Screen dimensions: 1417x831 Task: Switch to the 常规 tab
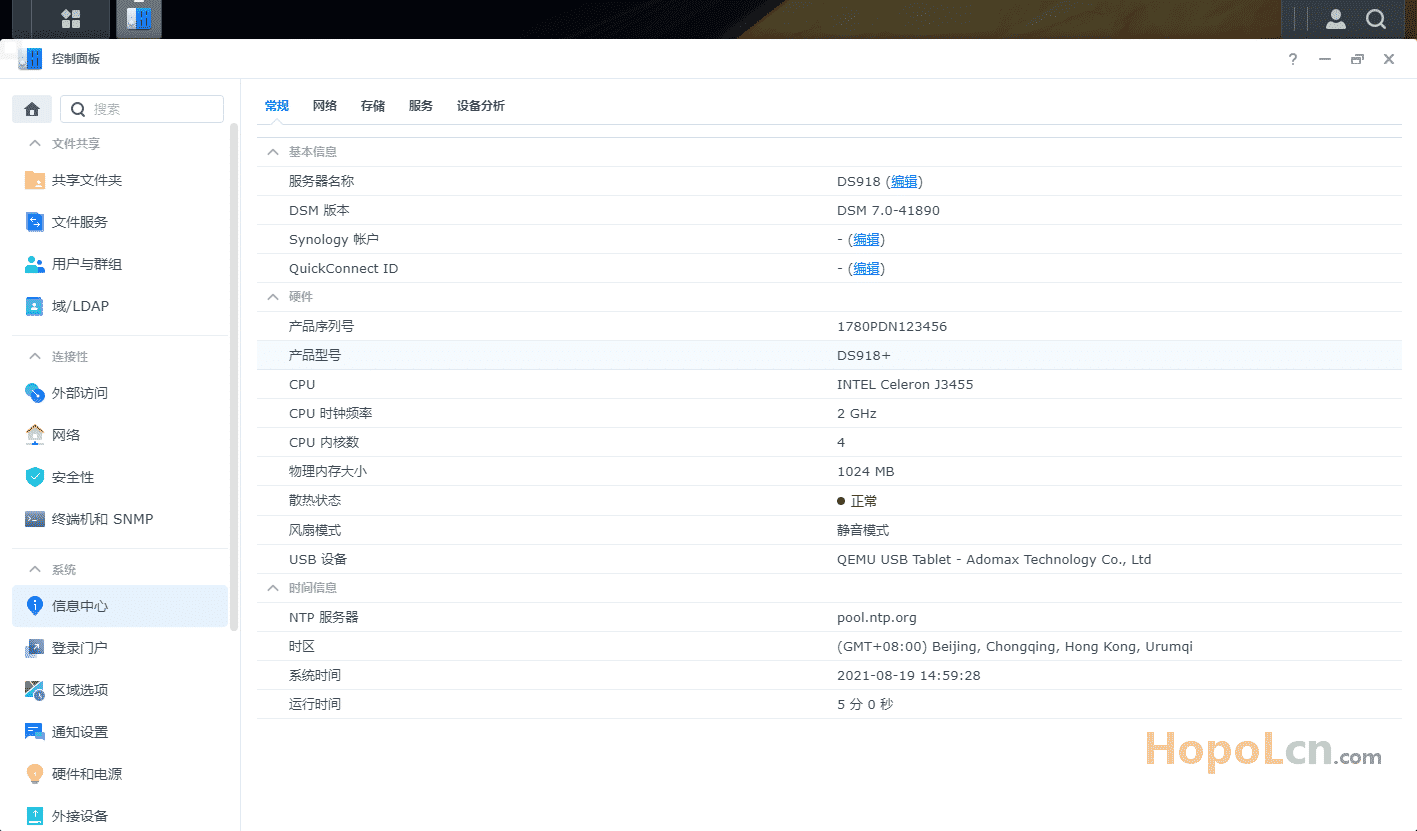tap(277, 106)
